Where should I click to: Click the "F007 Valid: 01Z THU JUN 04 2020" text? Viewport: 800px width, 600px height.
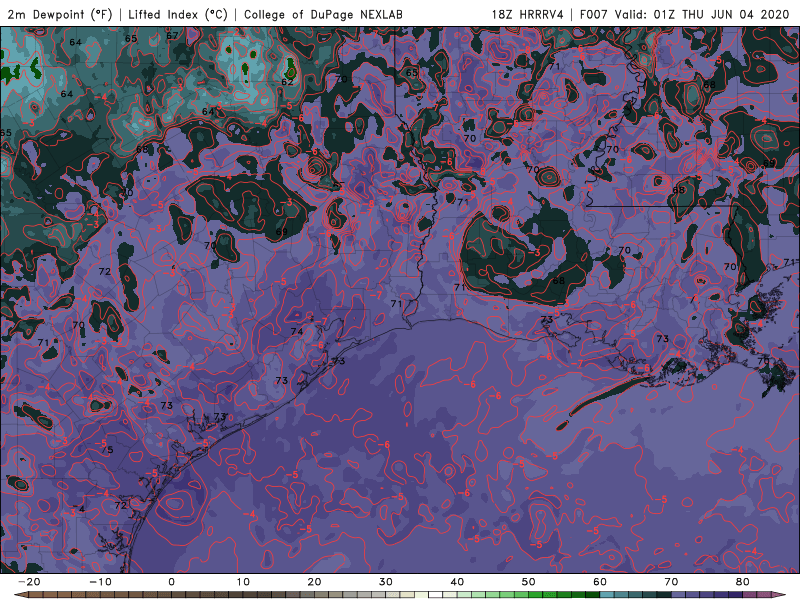(x=685, y=14)
